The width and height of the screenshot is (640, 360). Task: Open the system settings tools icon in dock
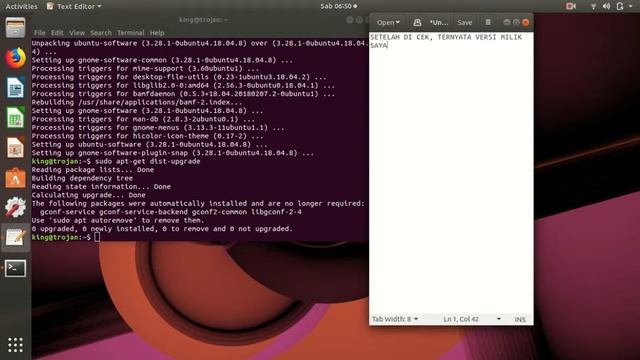16,207
